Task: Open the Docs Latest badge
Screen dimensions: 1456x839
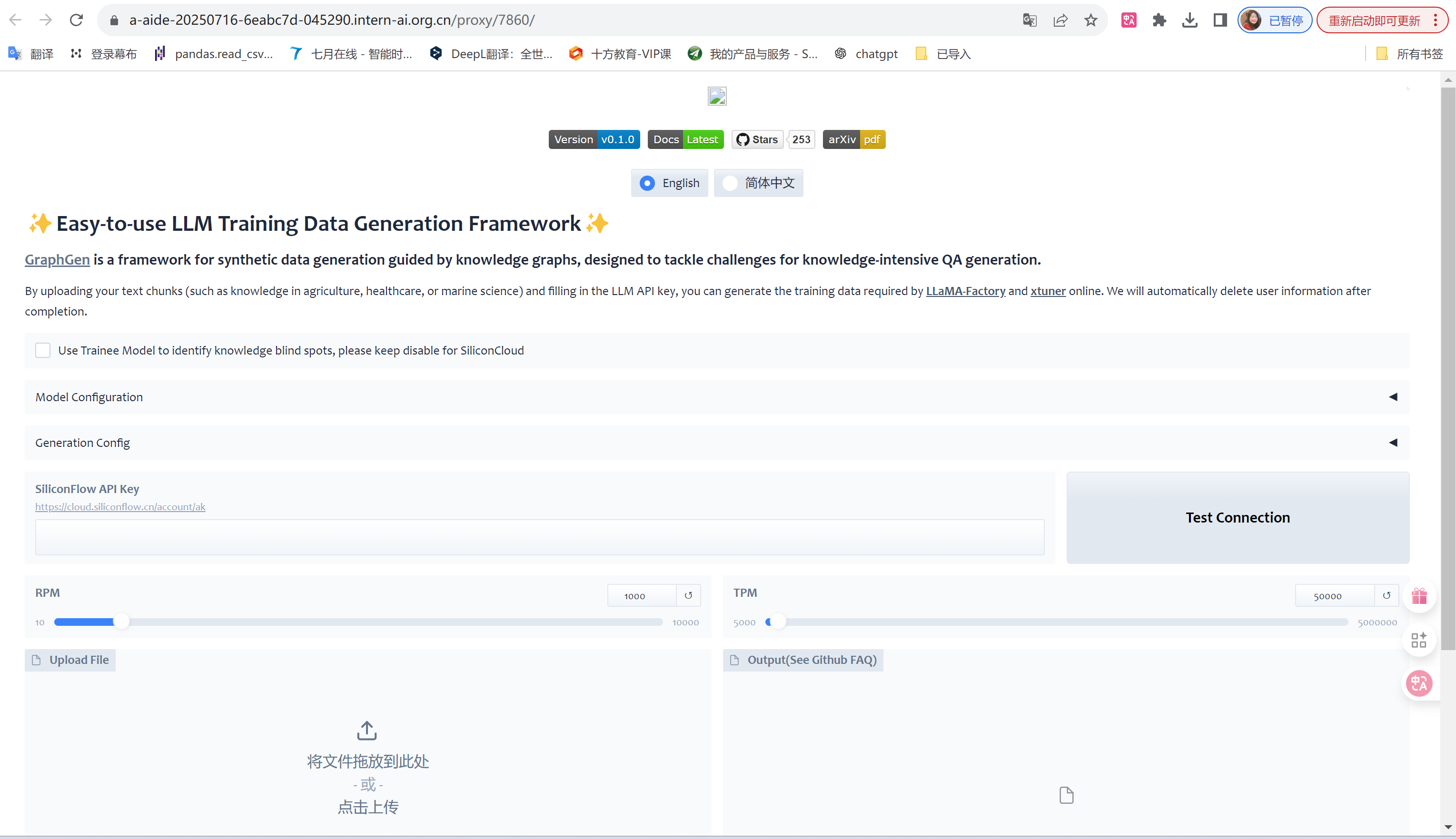Action: click(685, 139)
